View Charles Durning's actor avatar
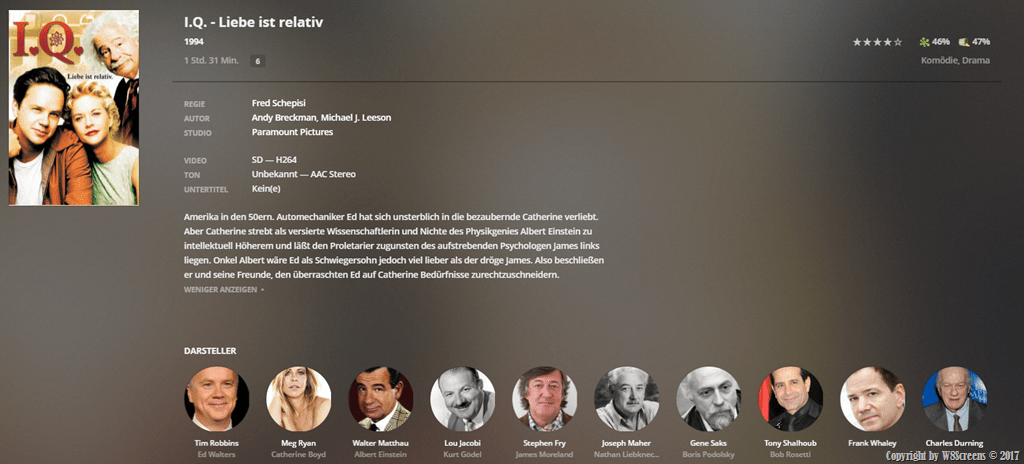1024x464 pixels. [x=954, y=399]
